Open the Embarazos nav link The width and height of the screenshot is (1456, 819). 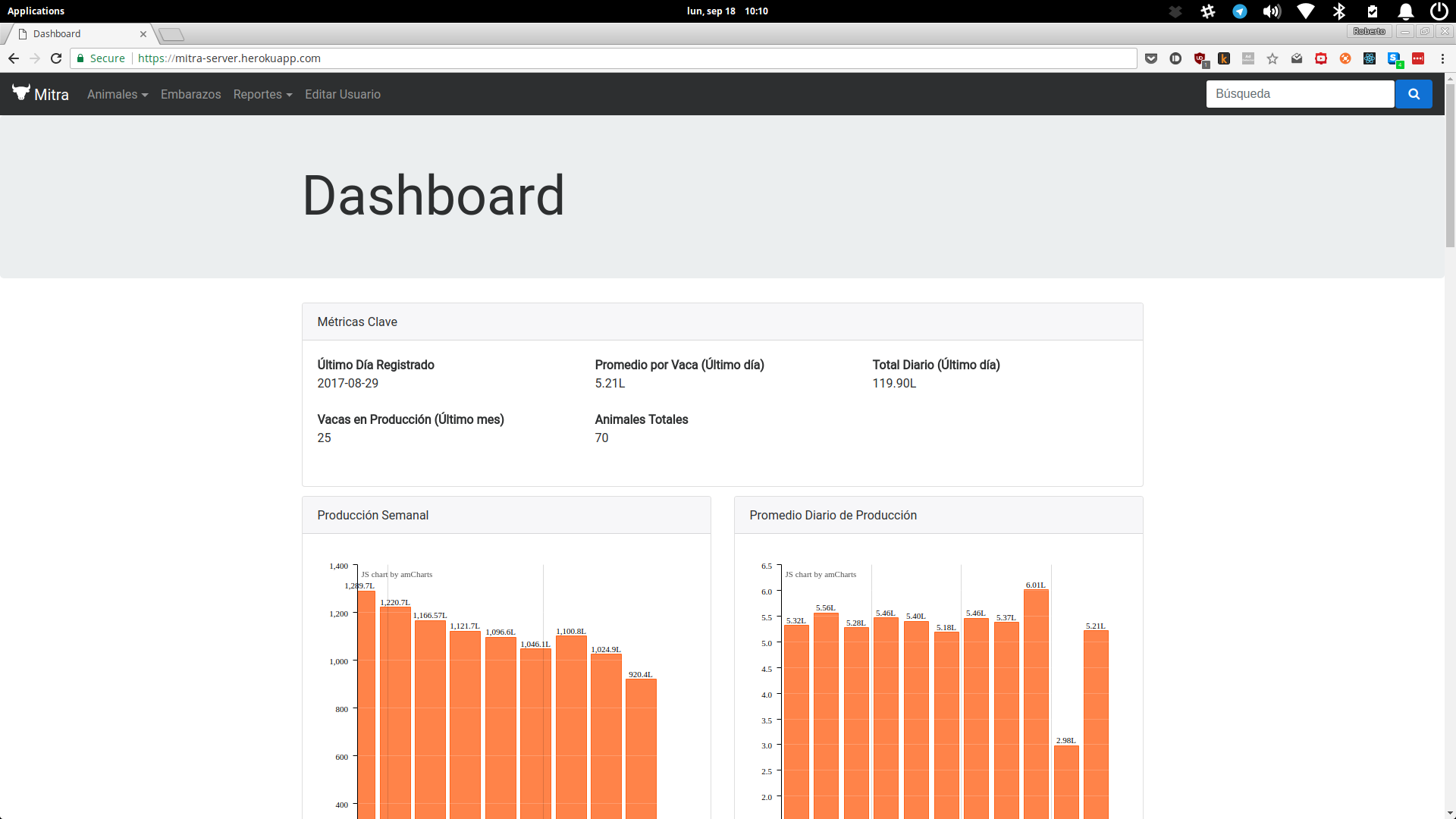click(190, 94)
